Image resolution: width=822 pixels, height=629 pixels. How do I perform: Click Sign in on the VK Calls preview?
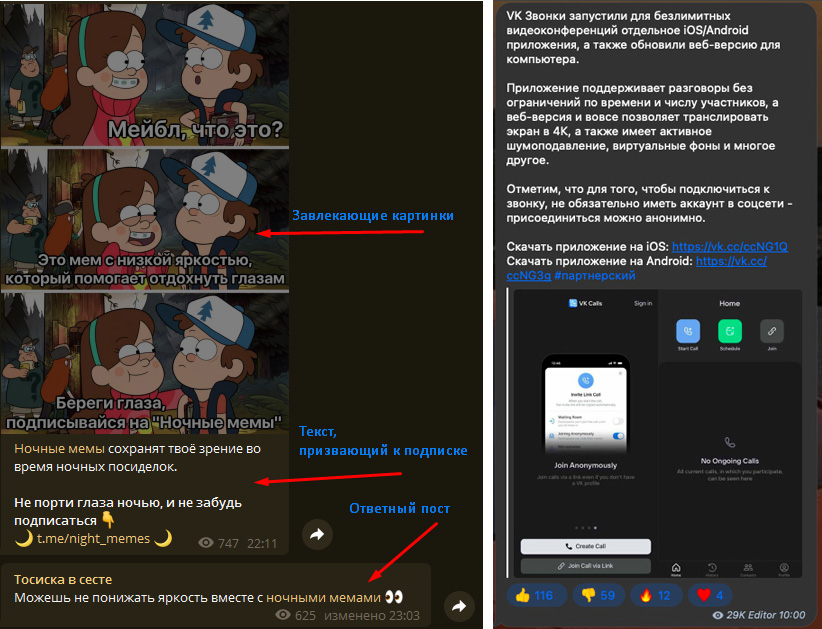(643, 303)
